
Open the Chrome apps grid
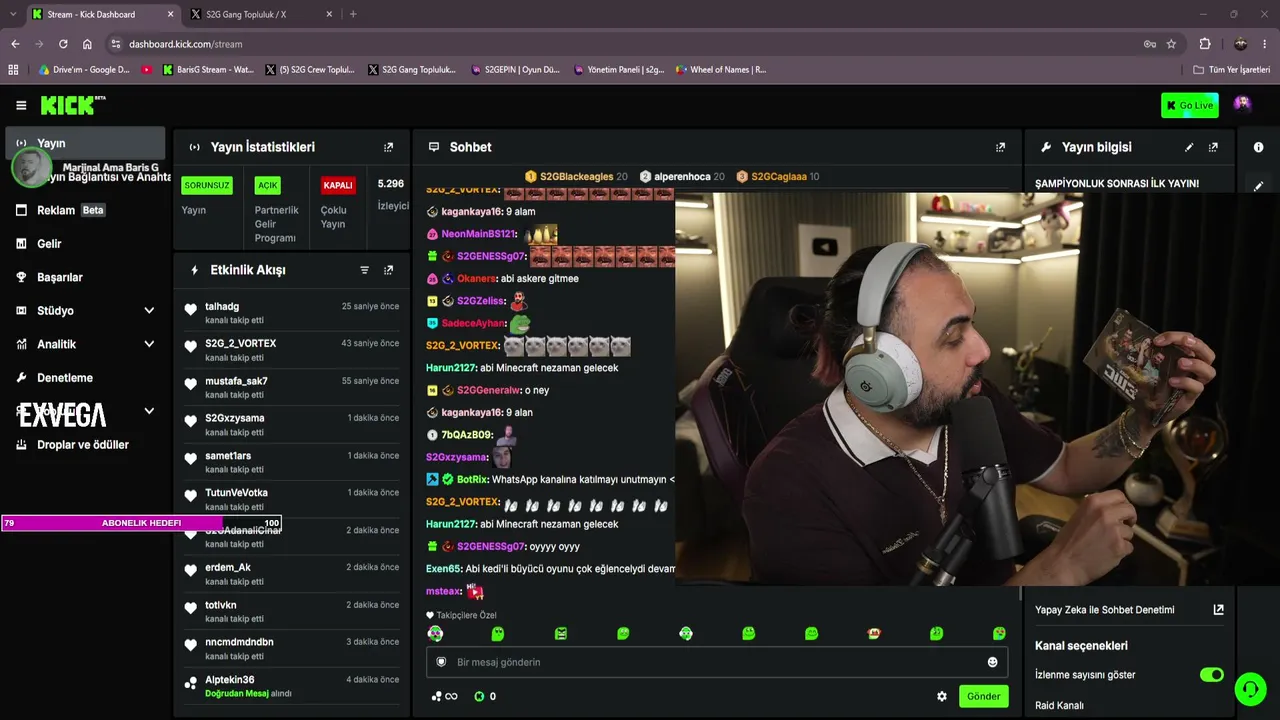(x=13, y=70)
